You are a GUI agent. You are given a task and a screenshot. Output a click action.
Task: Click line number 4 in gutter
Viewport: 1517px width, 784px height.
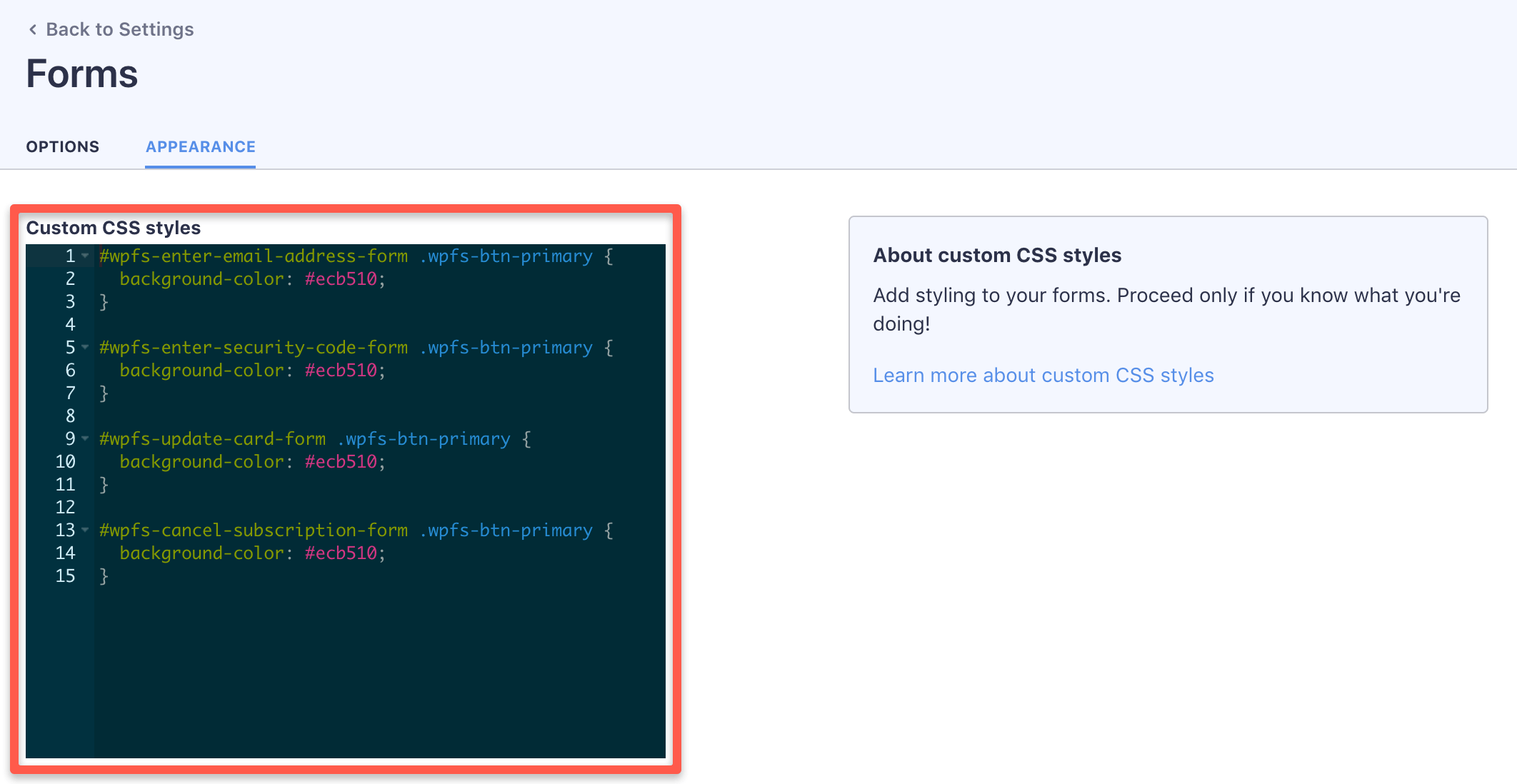point(70,325)
